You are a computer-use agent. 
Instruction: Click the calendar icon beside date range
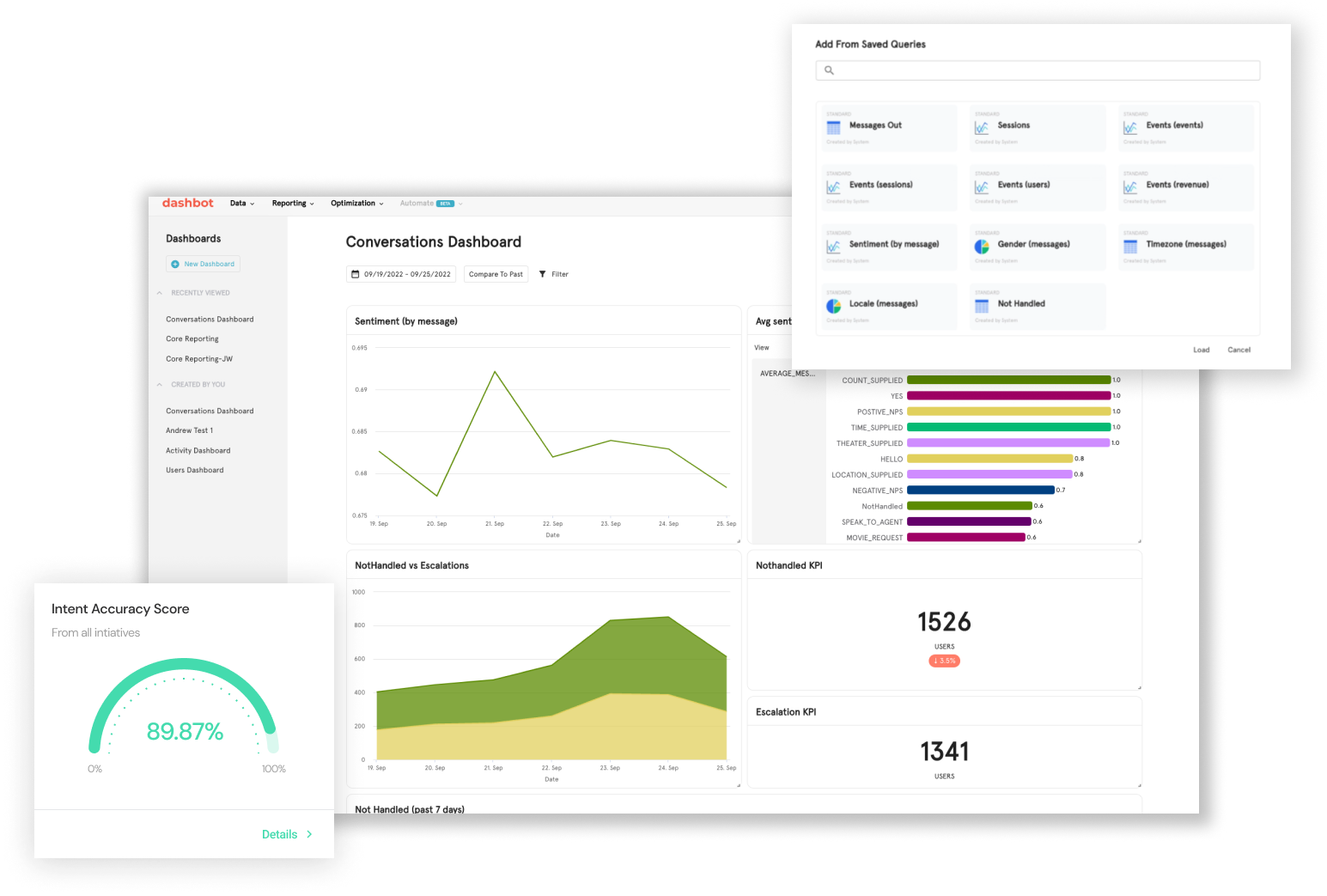(x=356, y=274)
